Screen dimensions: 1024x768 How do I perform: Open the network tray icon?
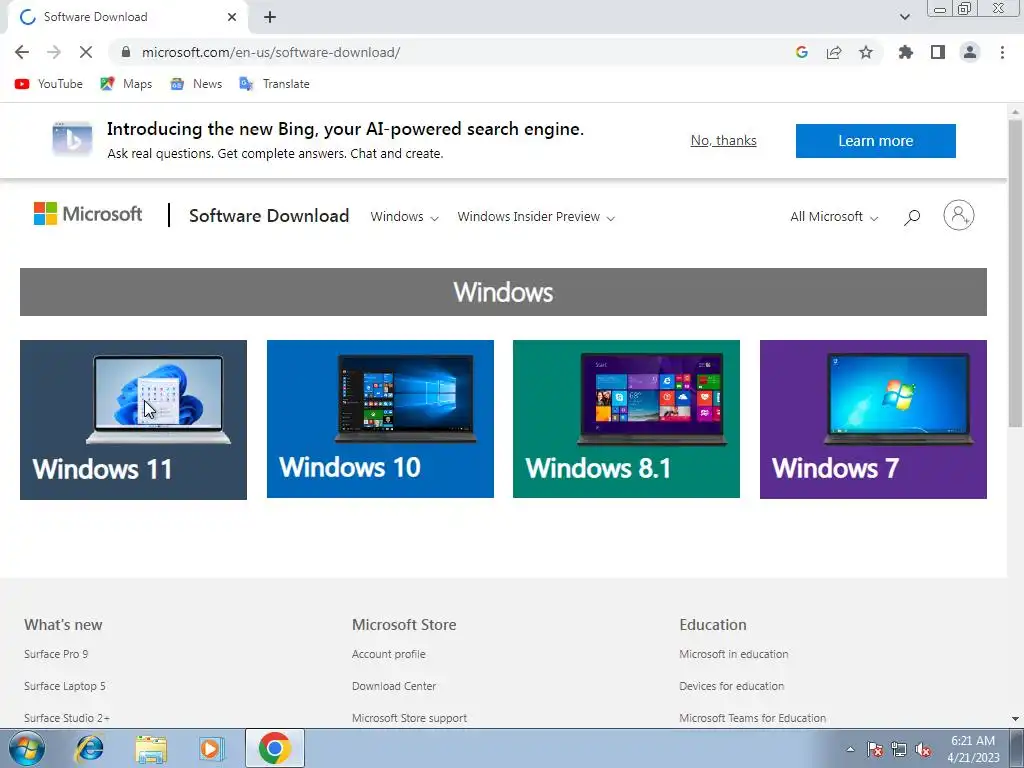click(x=899, y=749)
